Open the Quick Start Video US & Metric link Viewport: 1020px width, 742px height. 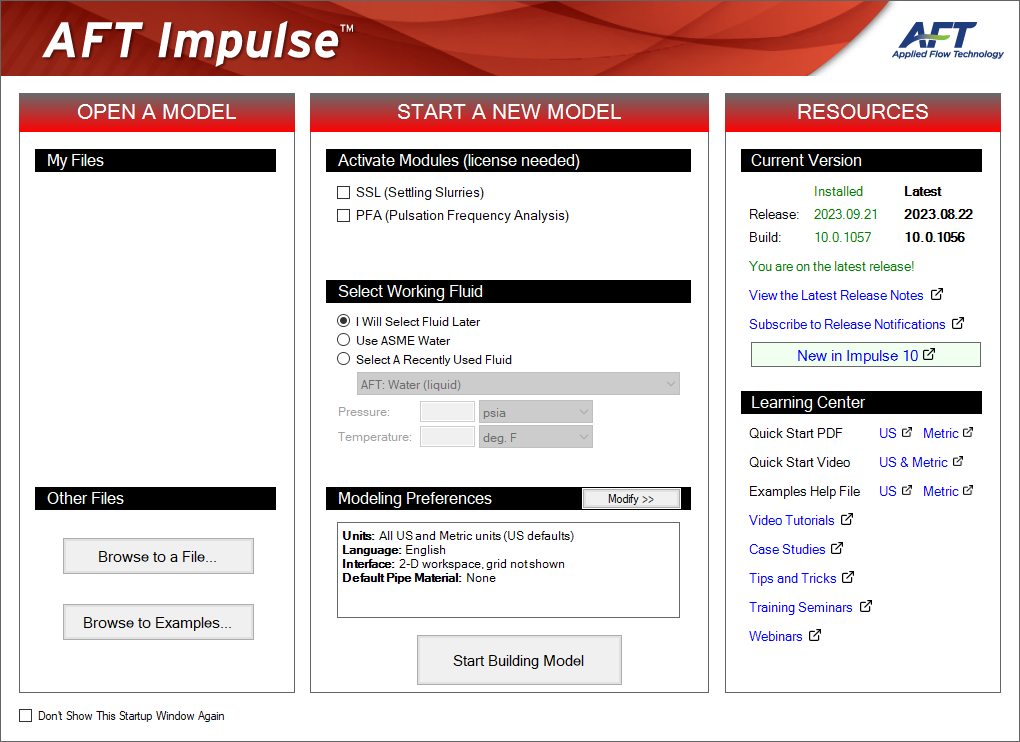click(913, 462)
